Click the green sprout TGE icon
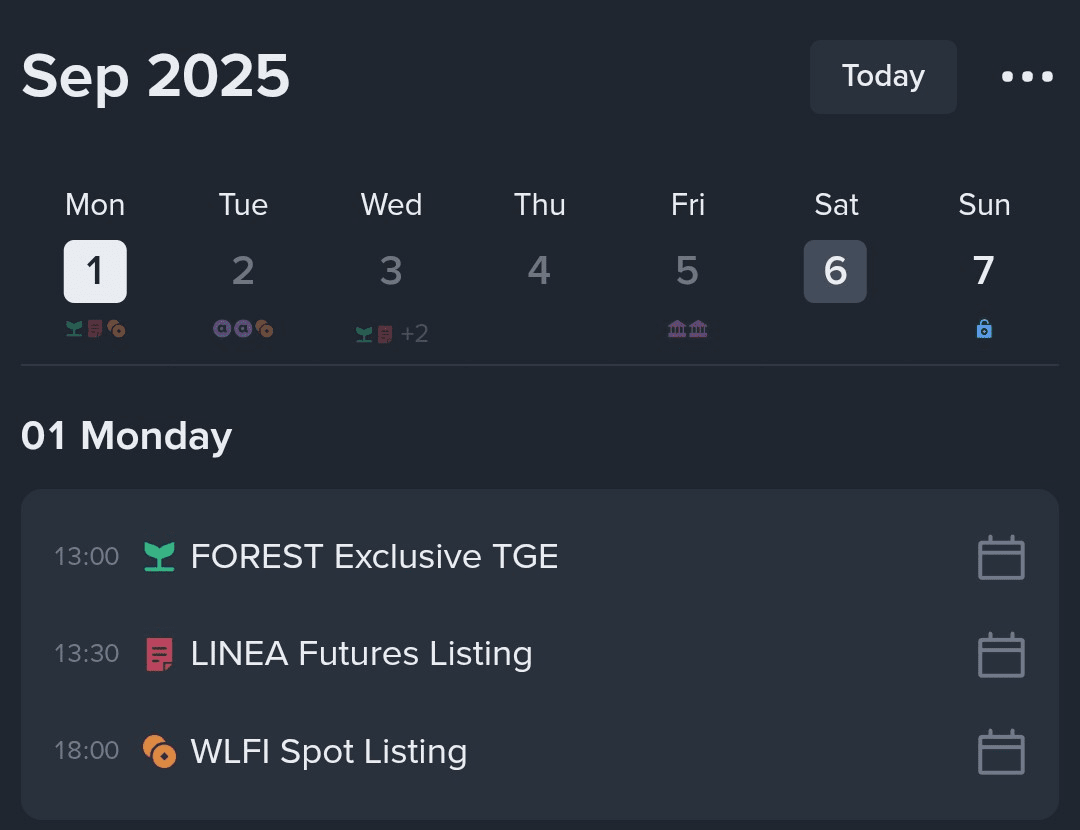The image size is (1080, 830). click(x=159, y=557)
